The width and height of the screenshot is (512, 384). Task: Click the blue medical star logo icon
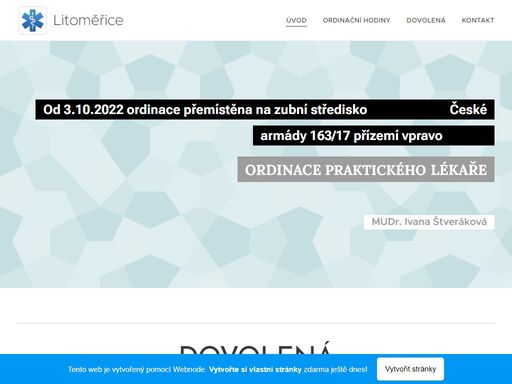point(32,20)
